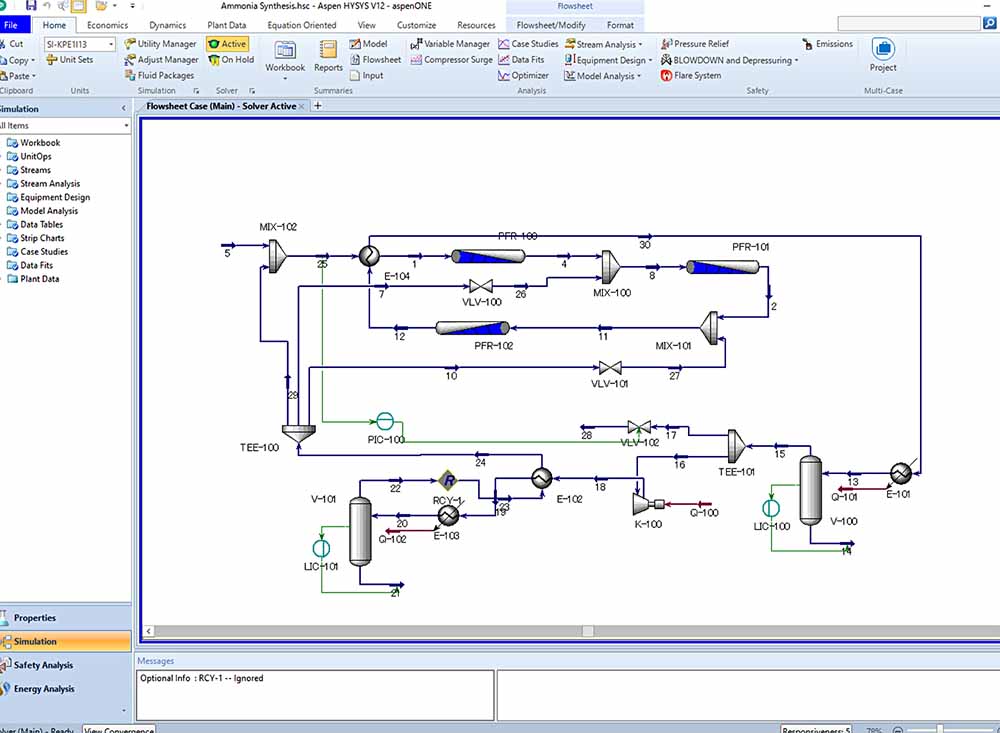Expand the Paste options dropdown
The width and height of the screenshot is (1000, 733).
[34, 76]
